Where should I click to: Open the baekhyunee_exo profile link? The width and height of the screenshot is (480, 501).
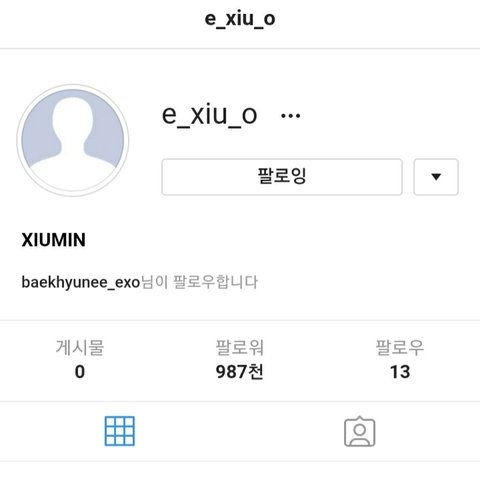click(81, 282)
